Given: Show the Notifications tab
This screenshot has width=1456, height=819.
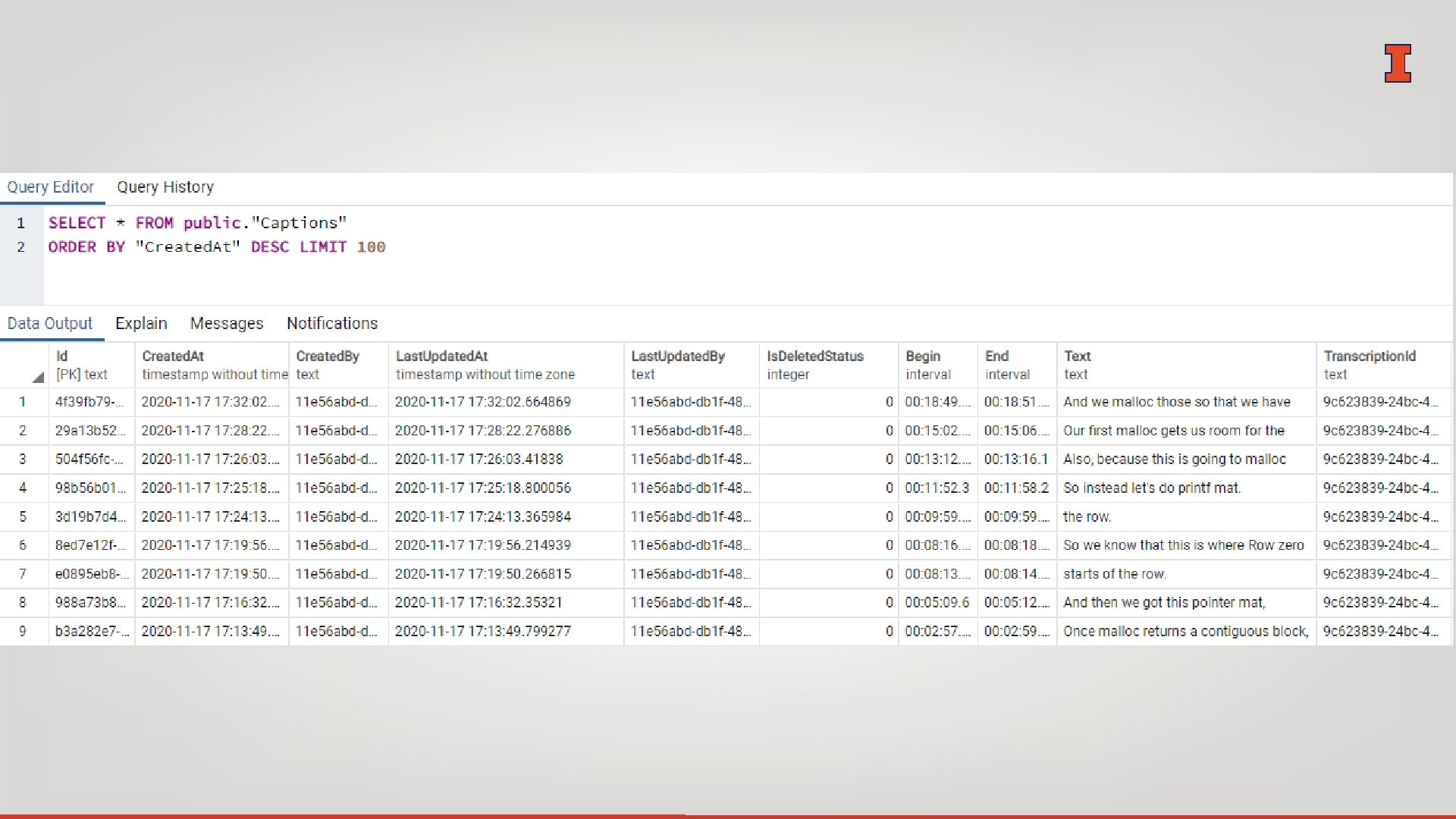Looking at the screenshot, I should (331, 324).
